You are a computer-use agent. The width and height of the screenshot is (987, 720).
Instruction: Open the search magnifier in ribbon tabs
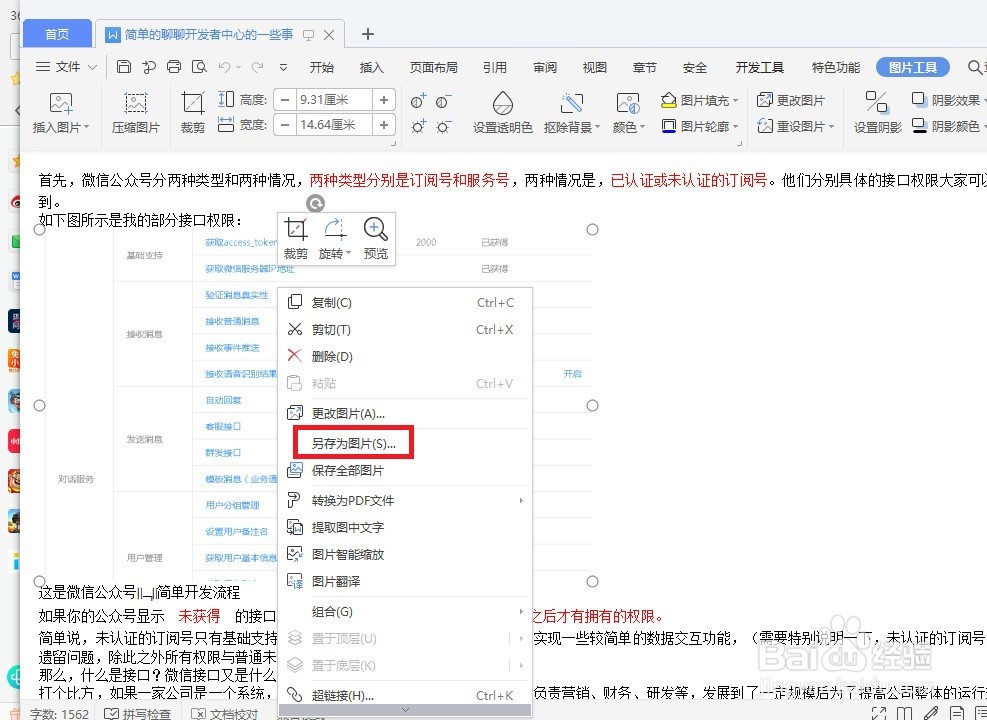[x=974, y=67]
